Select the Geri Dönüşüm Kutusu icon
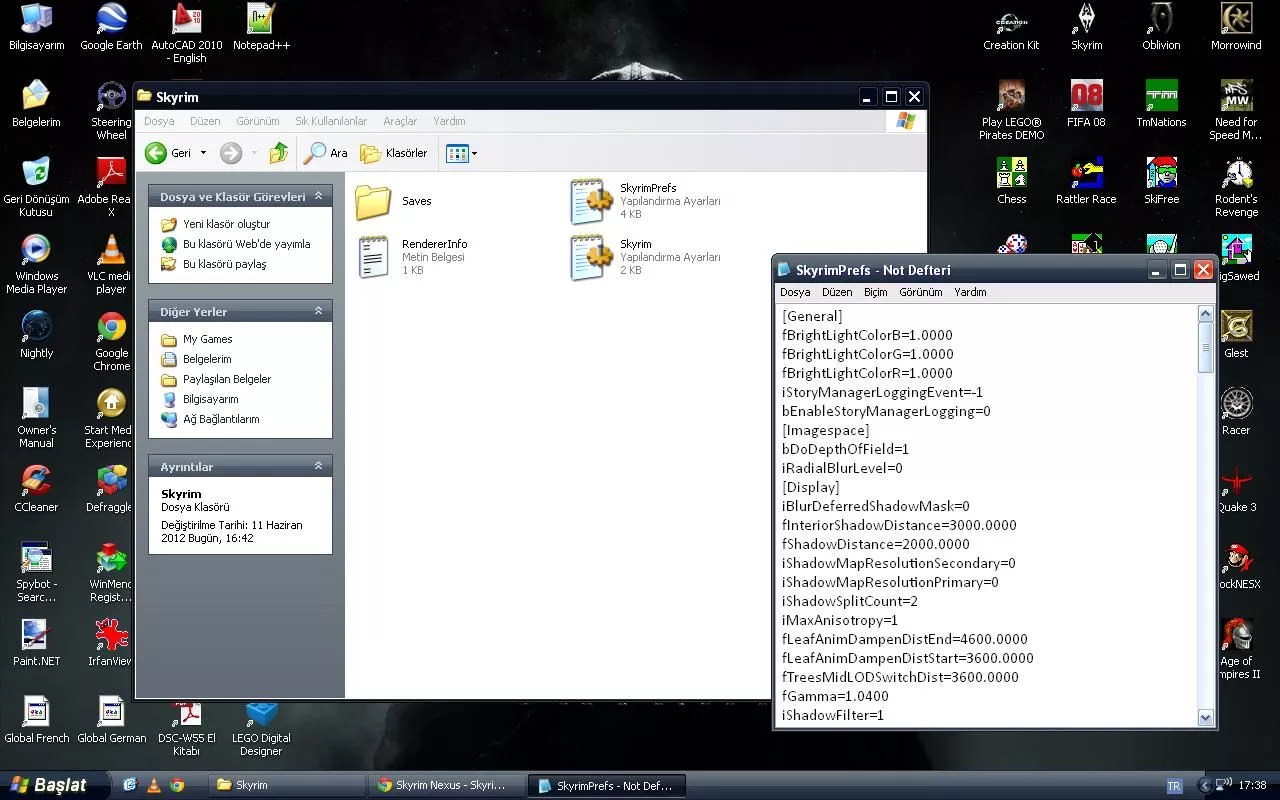The width and height of the screenshot is (1280, 800). (x=36, y=187)
